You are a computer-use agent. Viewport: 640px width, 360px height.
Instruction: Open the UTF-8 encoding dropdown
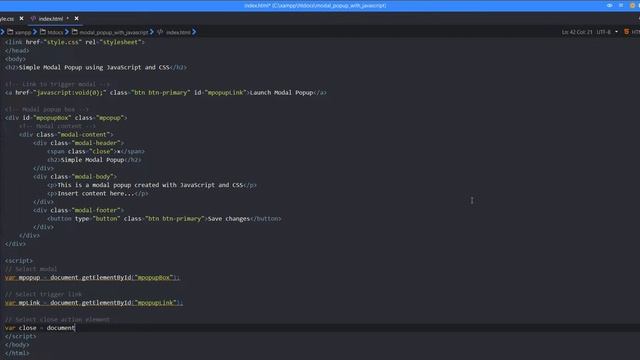[607, 32]
